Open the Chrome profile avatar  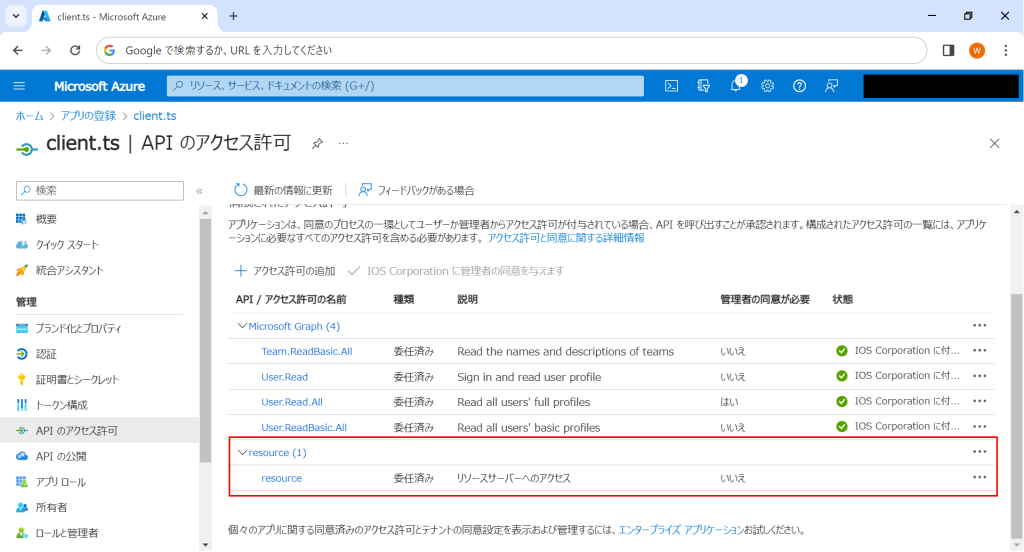coord(977,50)
